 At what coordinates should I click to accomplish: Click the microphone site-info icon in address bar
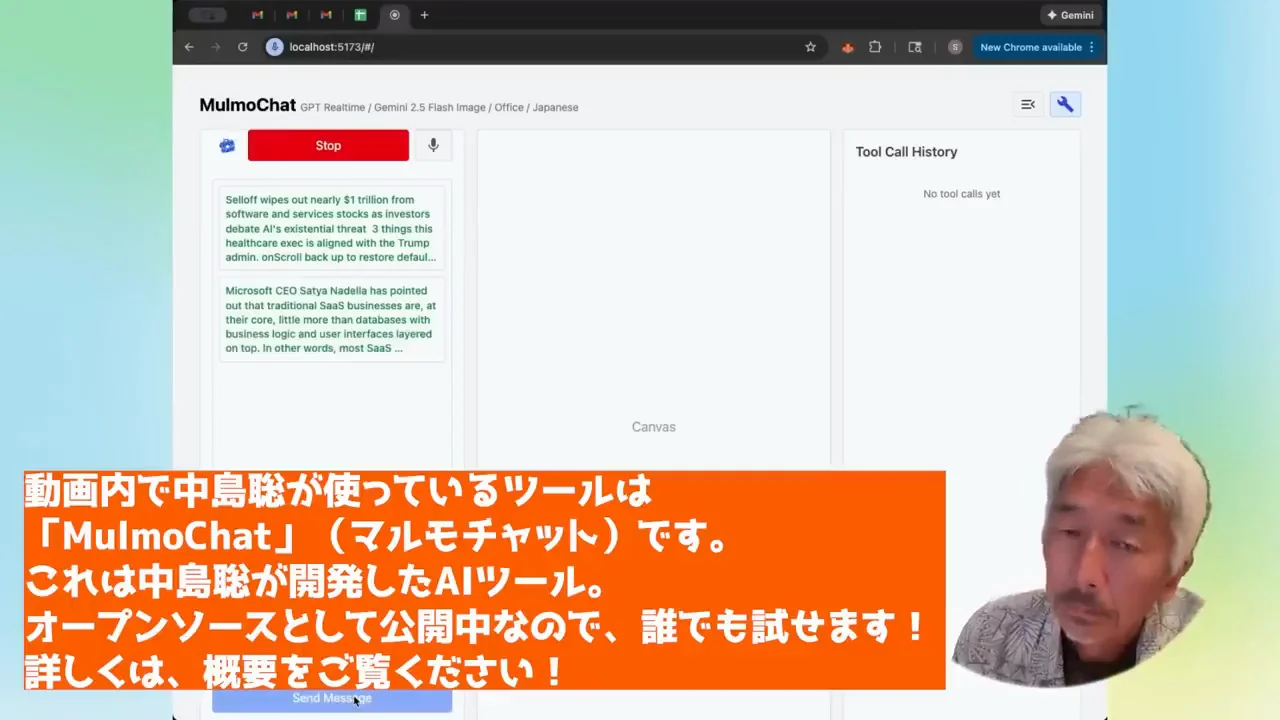click(275, 47)
